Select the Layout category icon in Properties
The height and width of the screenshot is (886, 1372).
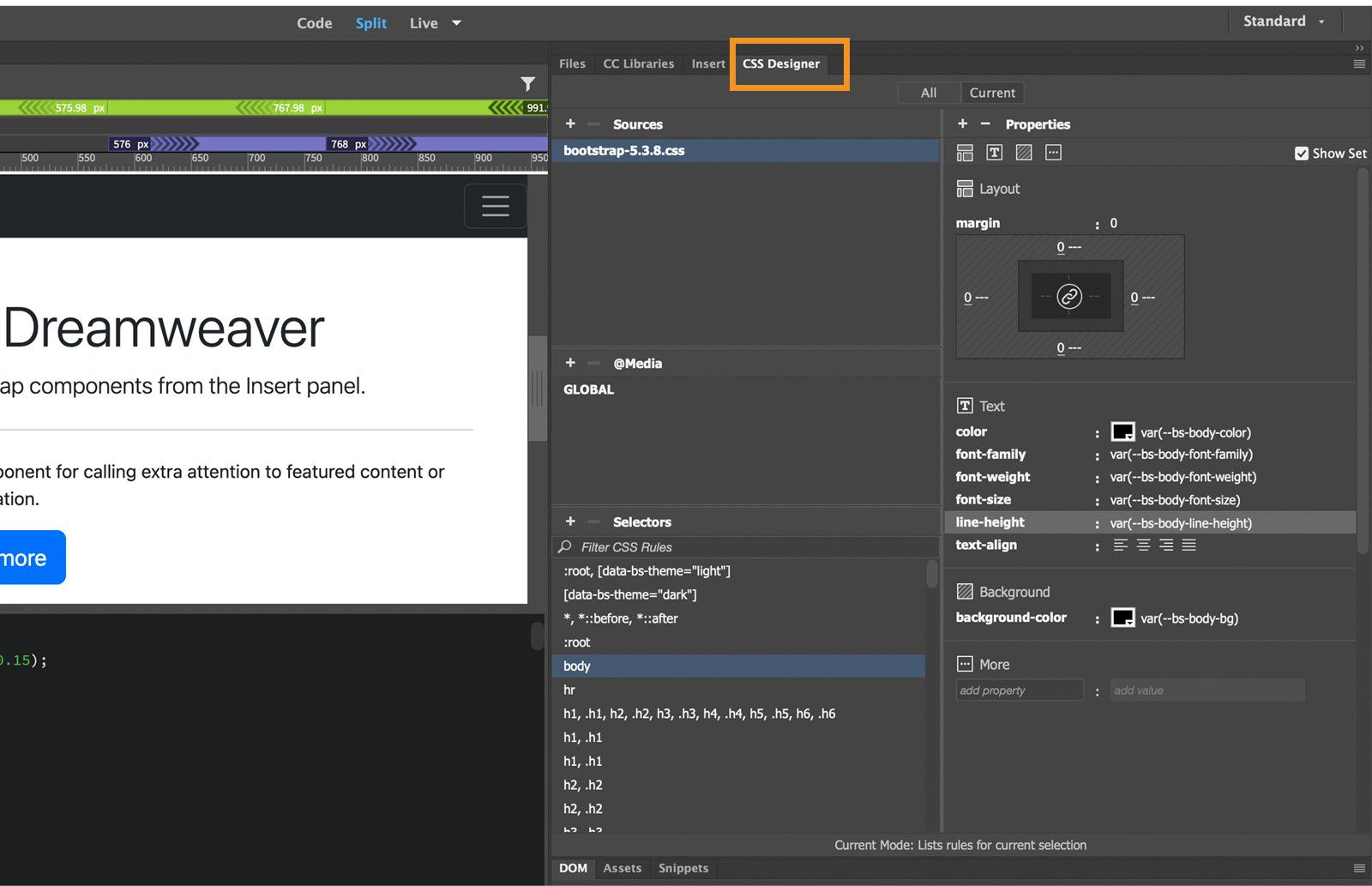click(965, 152)
